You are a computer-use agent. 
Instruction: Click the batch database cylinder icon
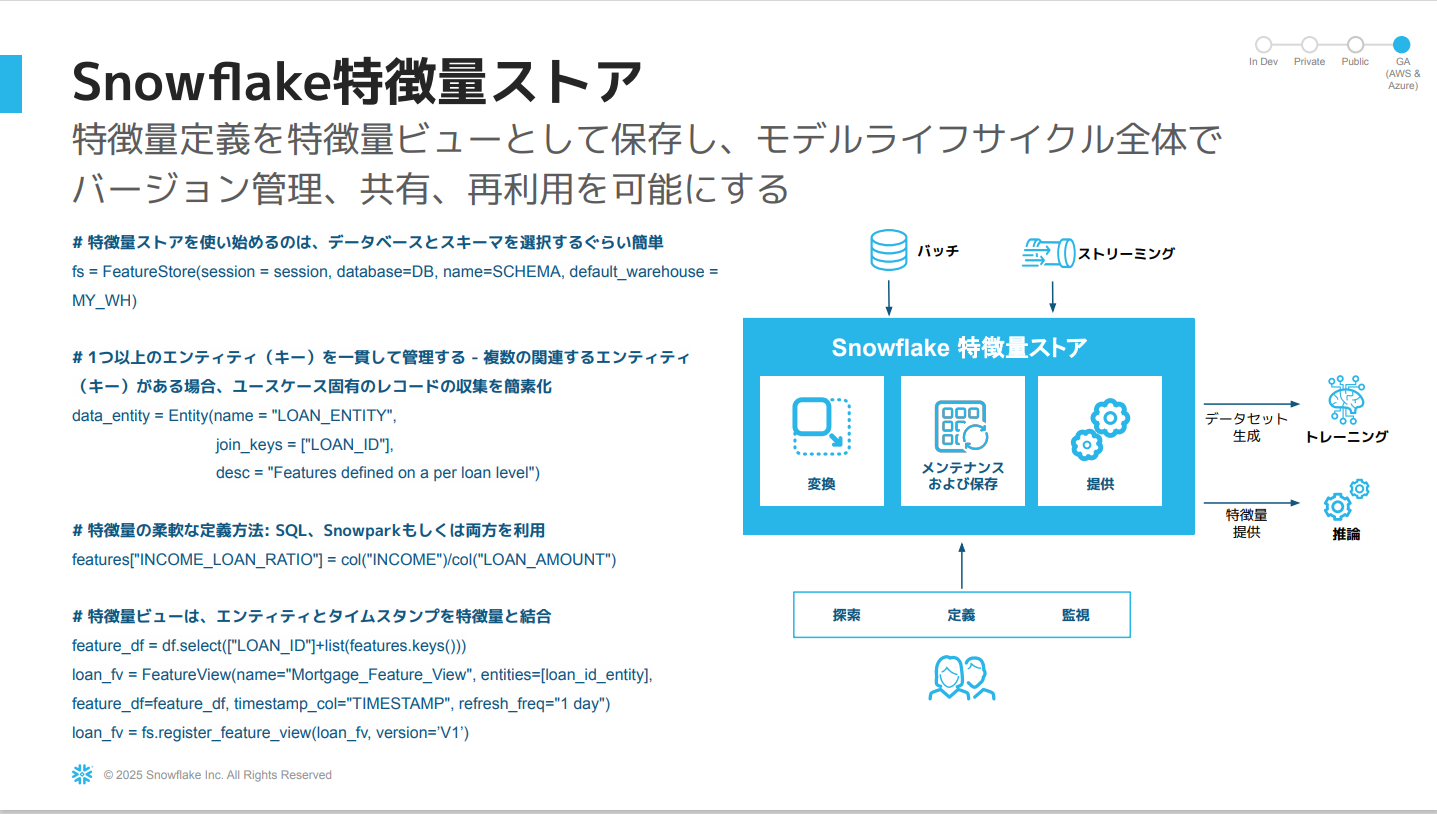click(x=889, y=251)
